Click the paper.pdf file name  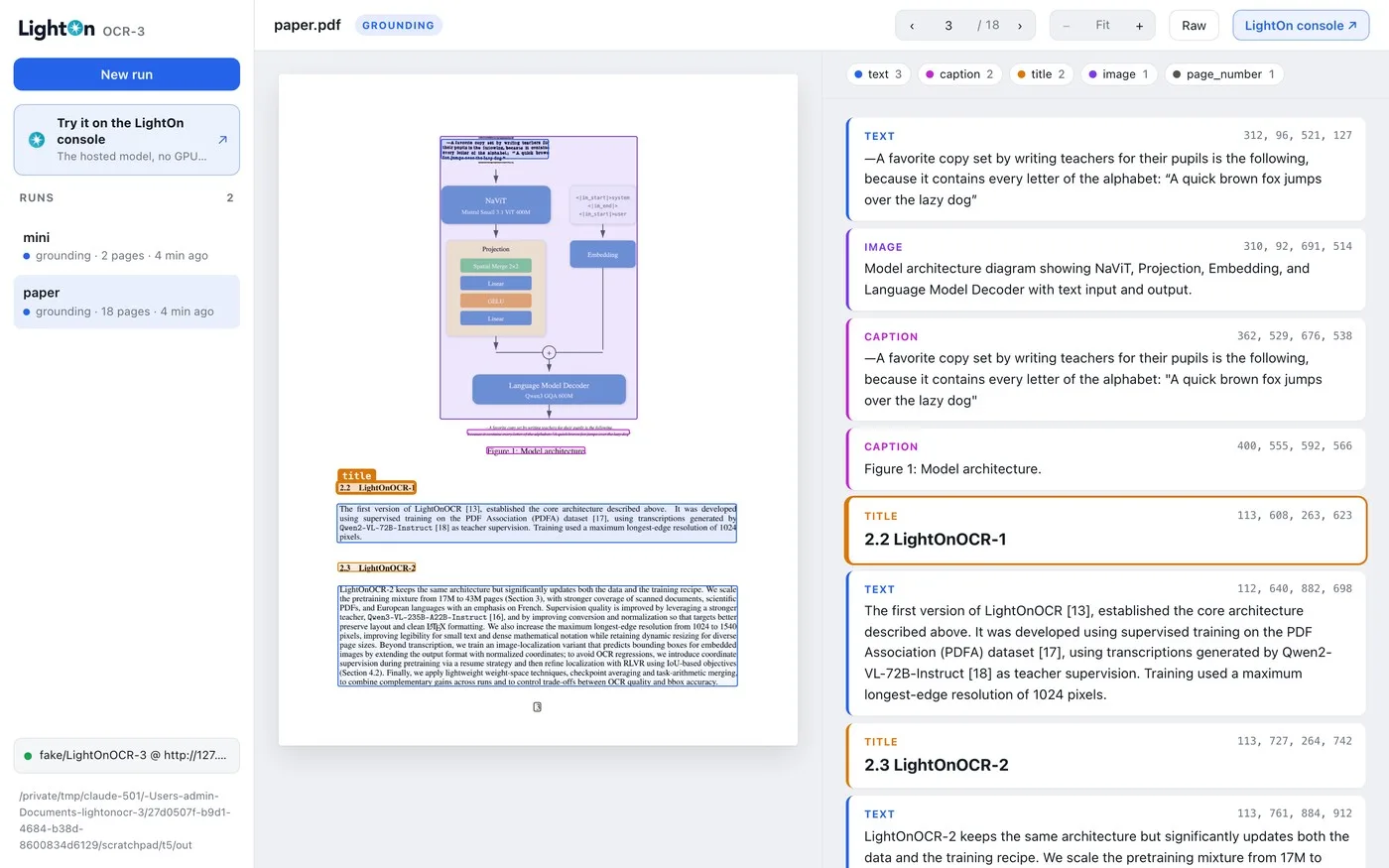click(308, 26)
